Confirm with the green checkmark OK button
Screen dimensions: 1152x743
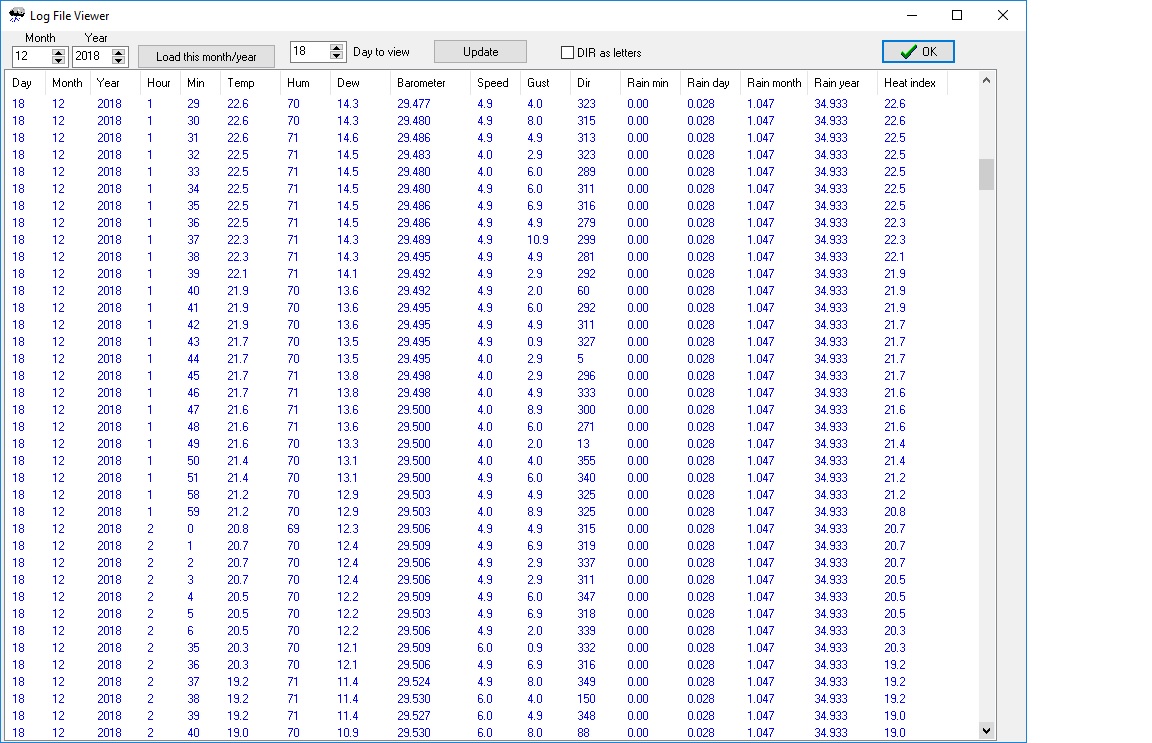tap(918, 51)
